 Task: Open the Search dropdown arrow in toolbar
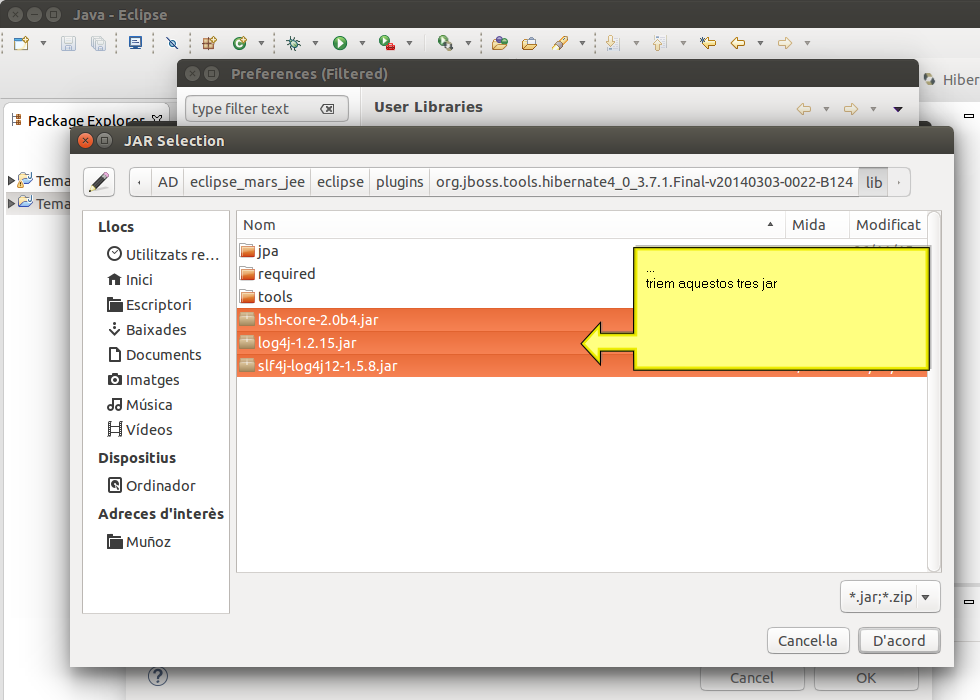pos(582,43)
